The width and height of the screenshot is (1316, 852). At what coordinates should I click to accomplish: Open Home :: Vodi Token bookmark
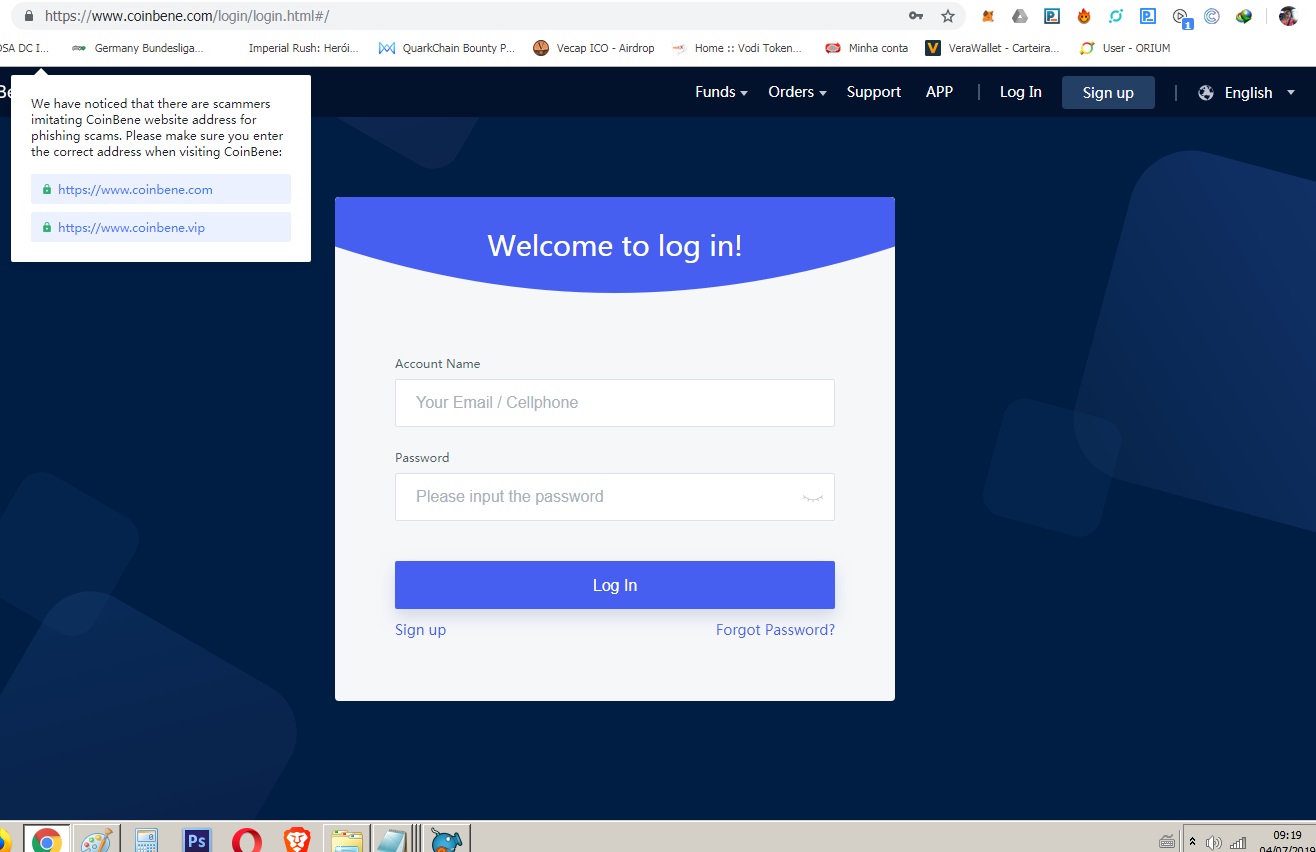[737, 48]
